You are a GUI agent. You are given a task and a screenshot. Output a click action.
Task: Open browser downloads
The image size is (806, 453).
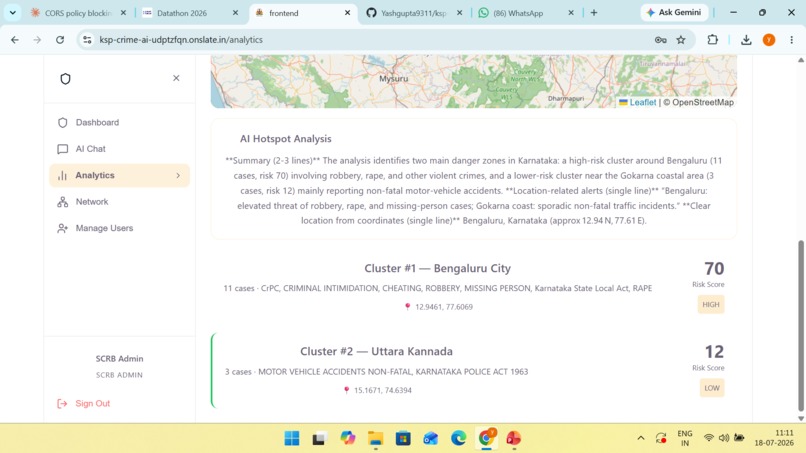click(746, 40)
